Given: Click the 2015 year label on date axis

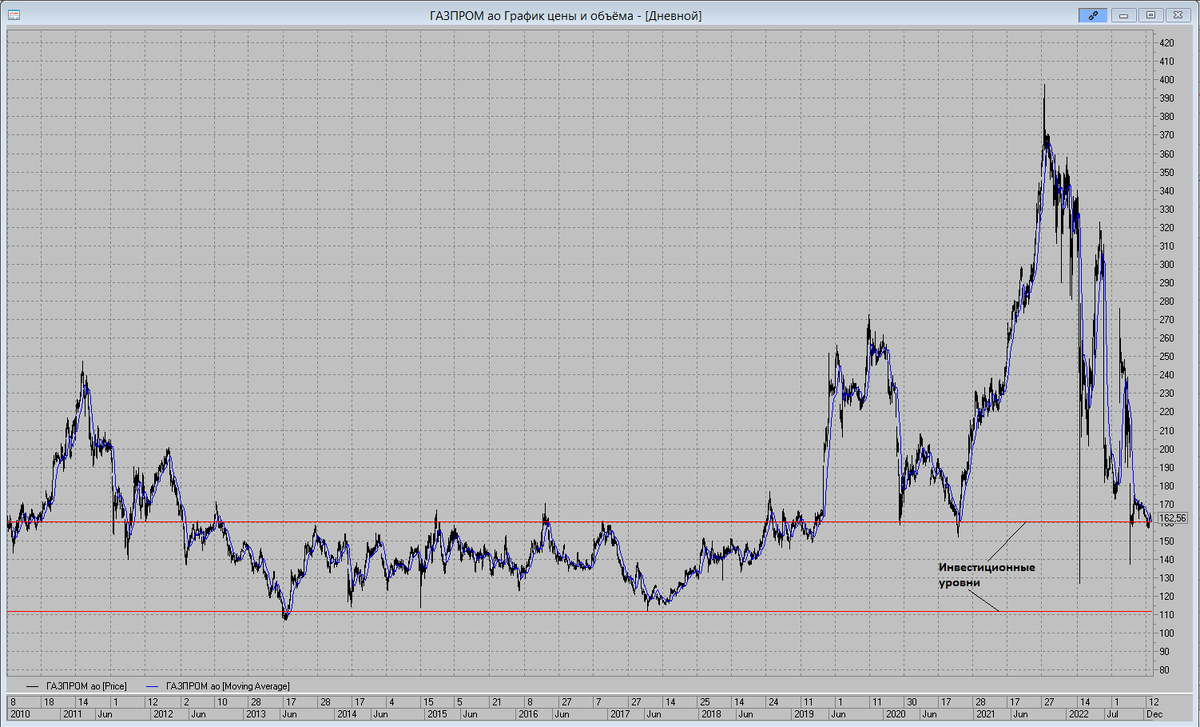Looking at the screenshot, I should click(x=437, y=715).
